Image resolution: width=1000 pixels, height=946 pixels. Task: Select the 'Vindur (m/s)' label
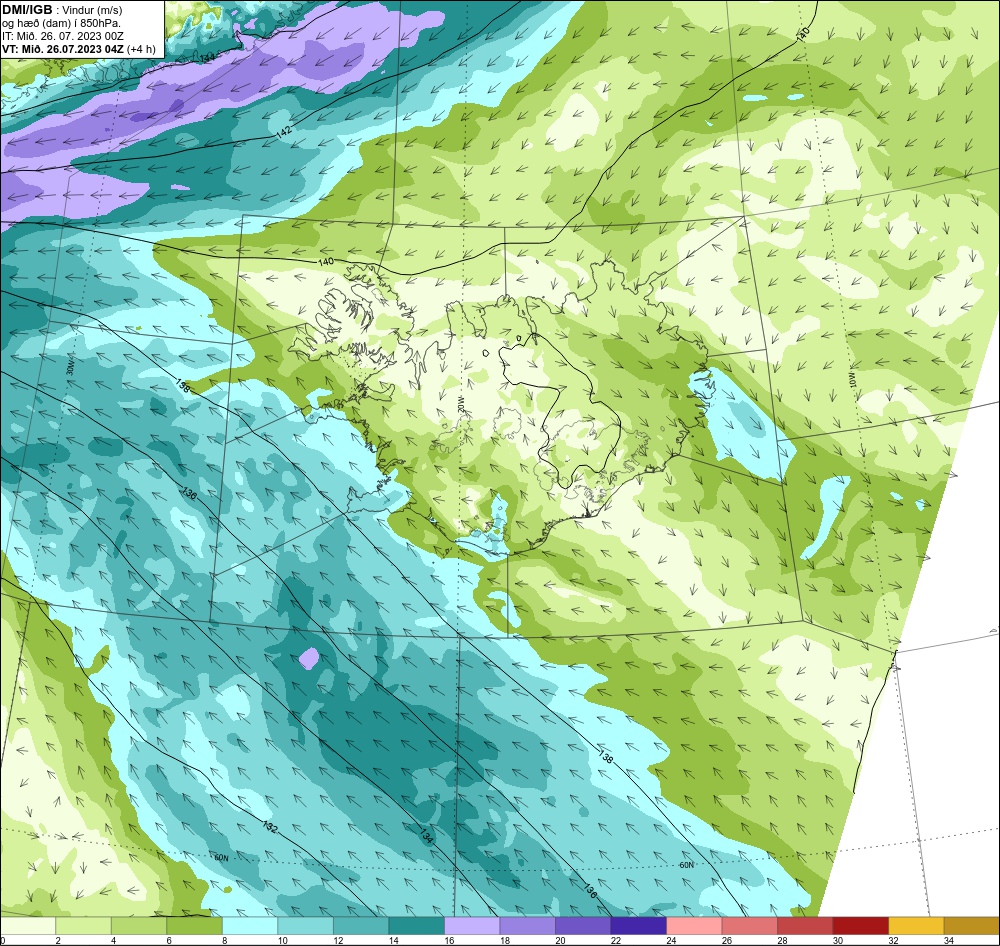pos(92,10)
